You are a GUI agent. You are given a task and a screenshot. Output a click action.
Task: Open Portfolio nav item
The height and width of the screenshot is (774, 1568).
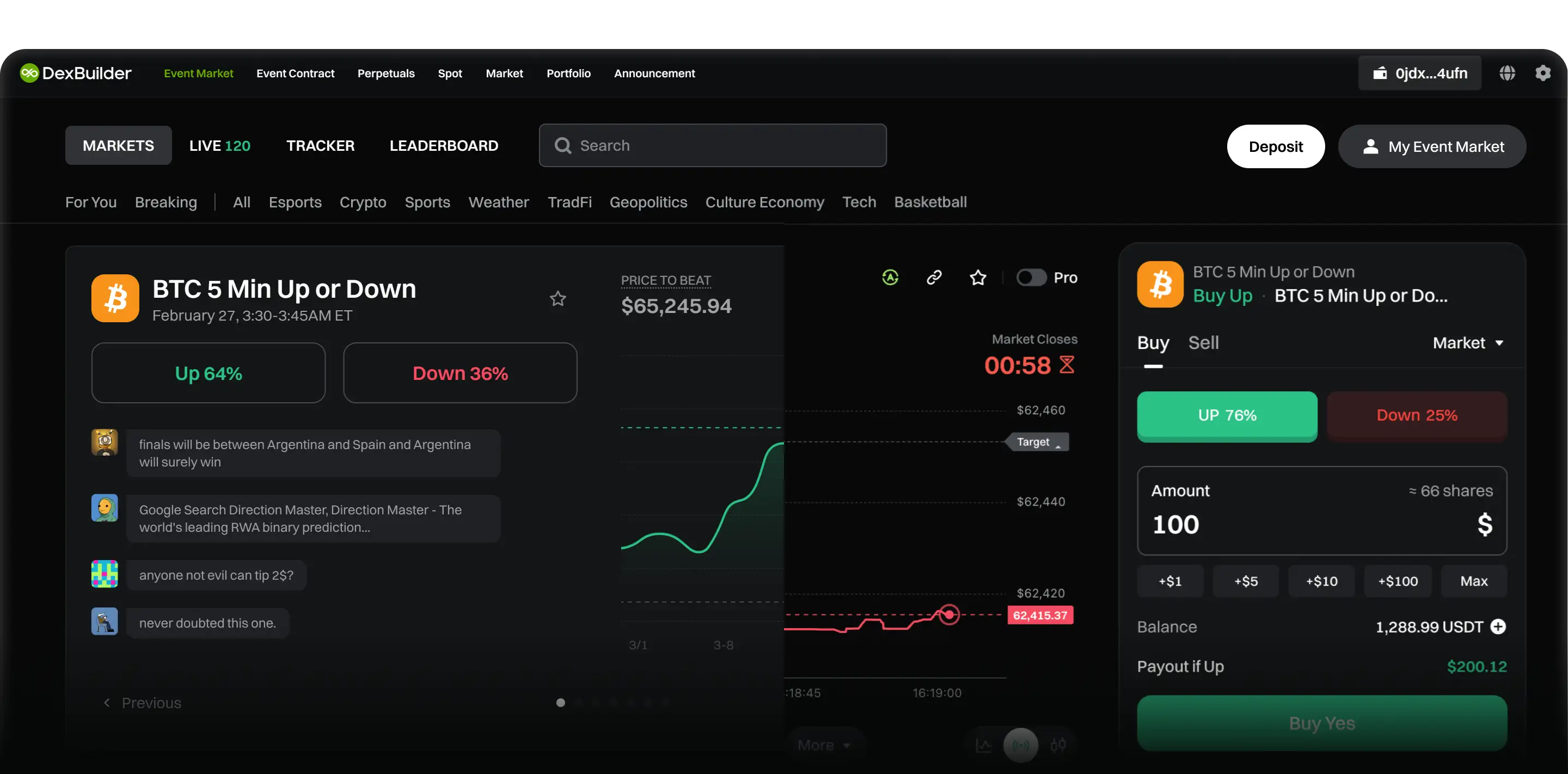click(x=568, y=73)
